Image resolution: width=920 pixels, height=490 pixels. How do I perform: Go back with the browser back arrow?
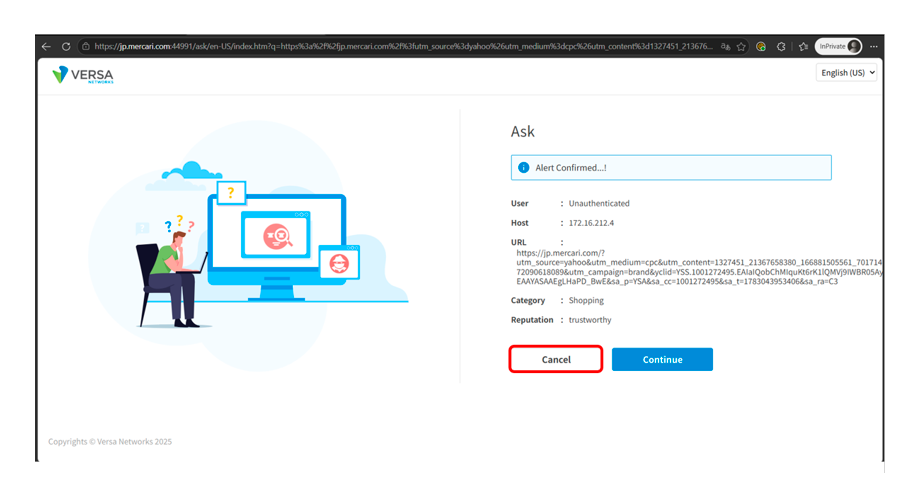pos(46,46)
